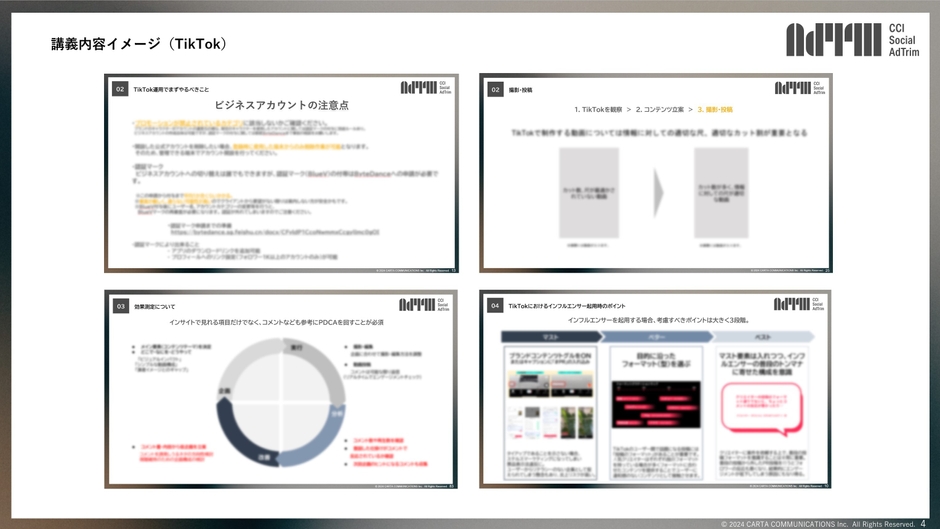Image resolution: width=940 pixels, height=529 pixels.
Task: Click the TikTokにおけるインフルエンサー起用時のポイント header
Action: [567, 306]
